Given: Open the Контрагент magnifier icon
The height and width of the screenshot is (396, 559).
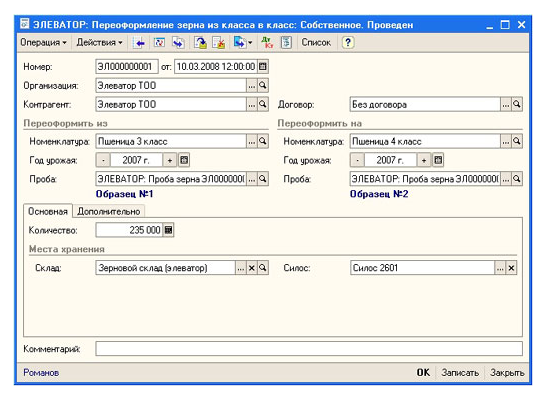Looking at the screenshot, I should [263, 104].
